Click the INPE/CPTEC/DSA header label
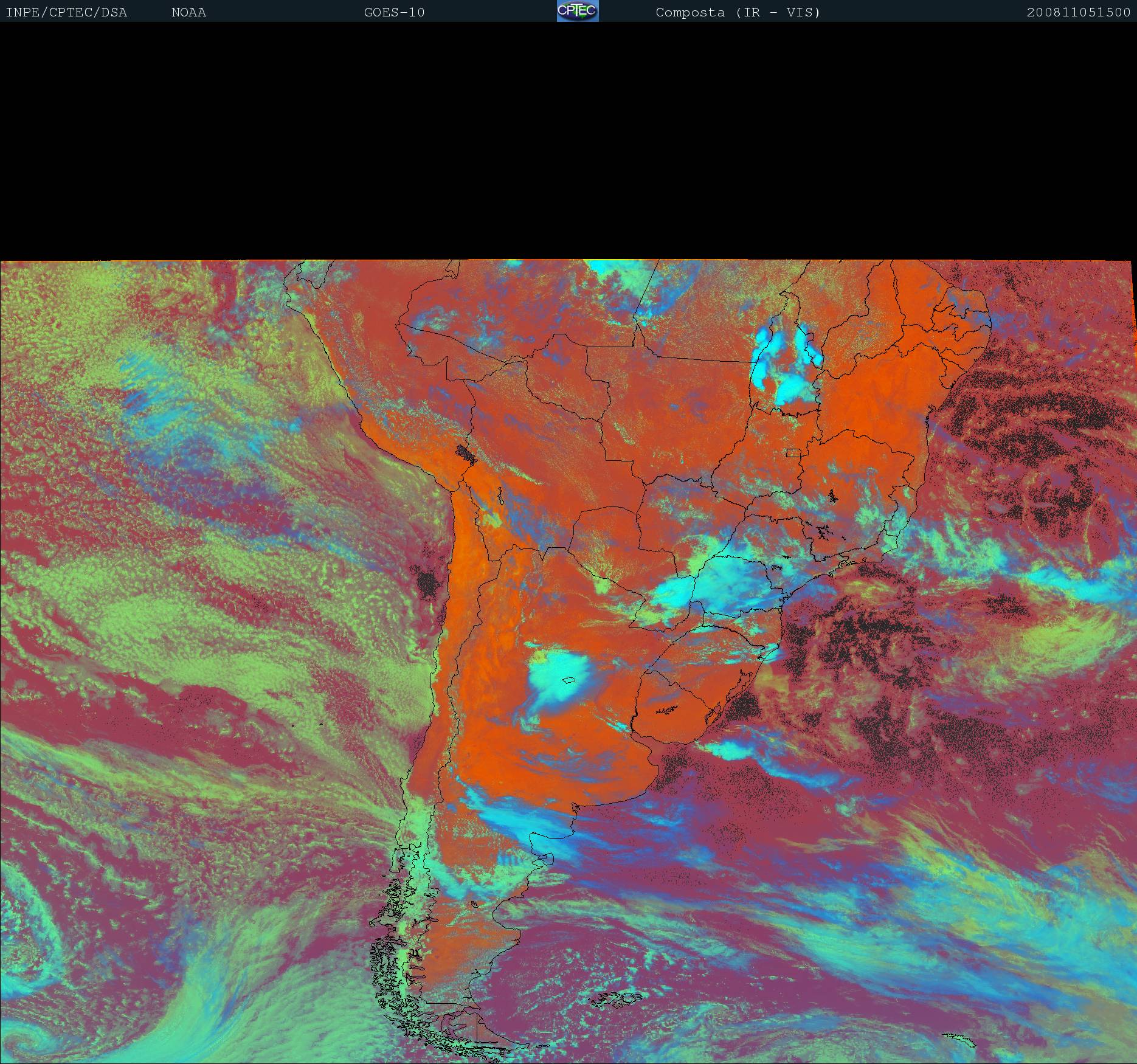Viewport: 1137px width, 1064px height. click(66, 13)
